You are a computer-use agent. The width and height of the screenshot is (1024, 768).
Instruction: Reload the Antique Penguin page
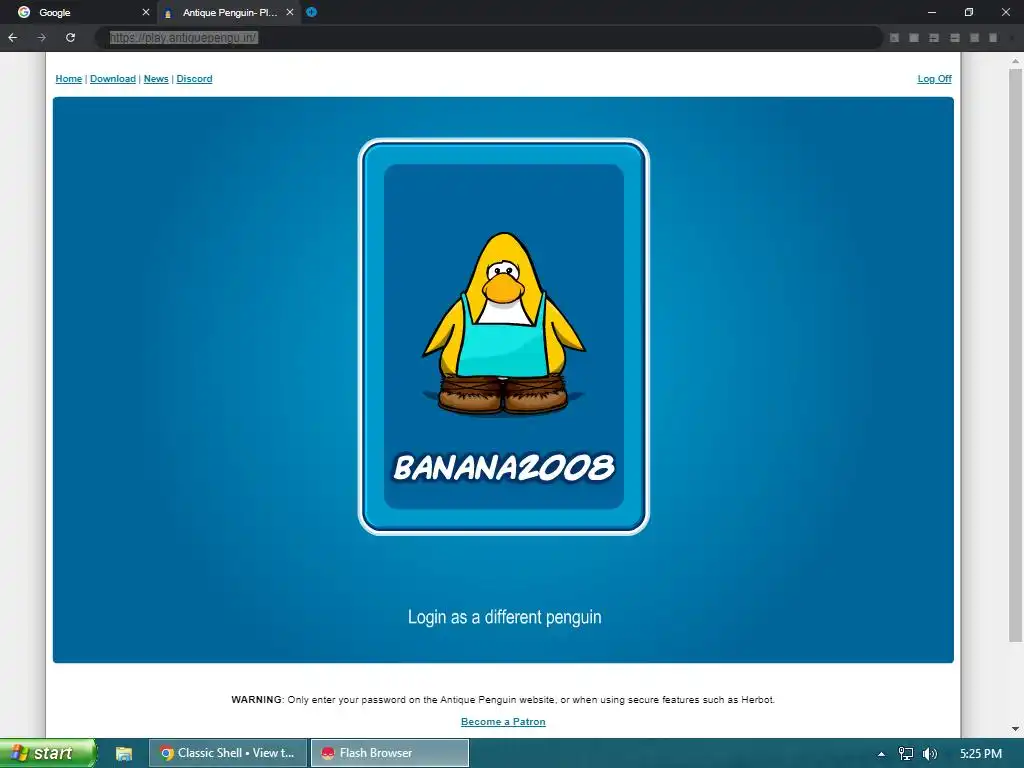point(71,38)
